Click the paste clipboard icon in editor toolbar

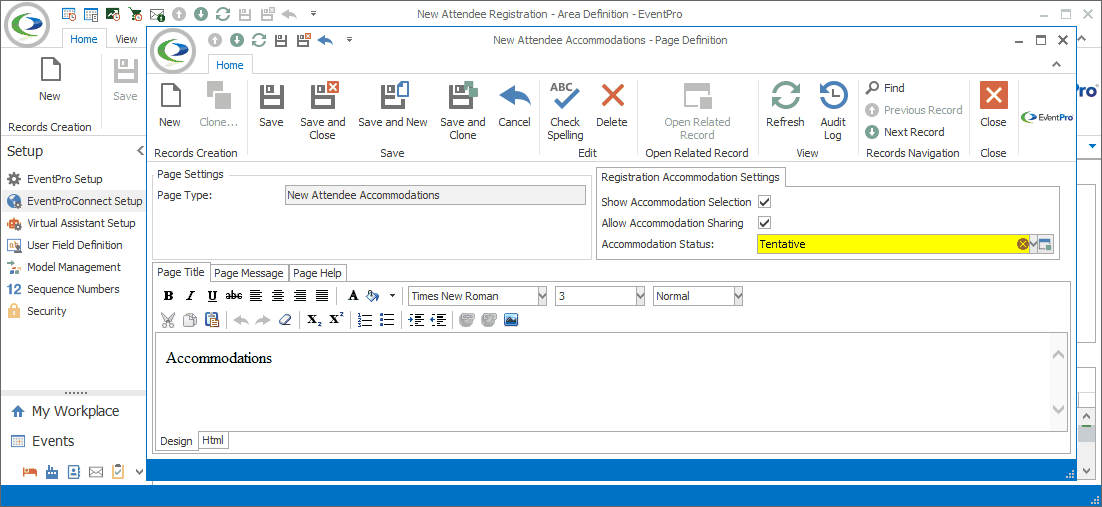coord(212,320)
